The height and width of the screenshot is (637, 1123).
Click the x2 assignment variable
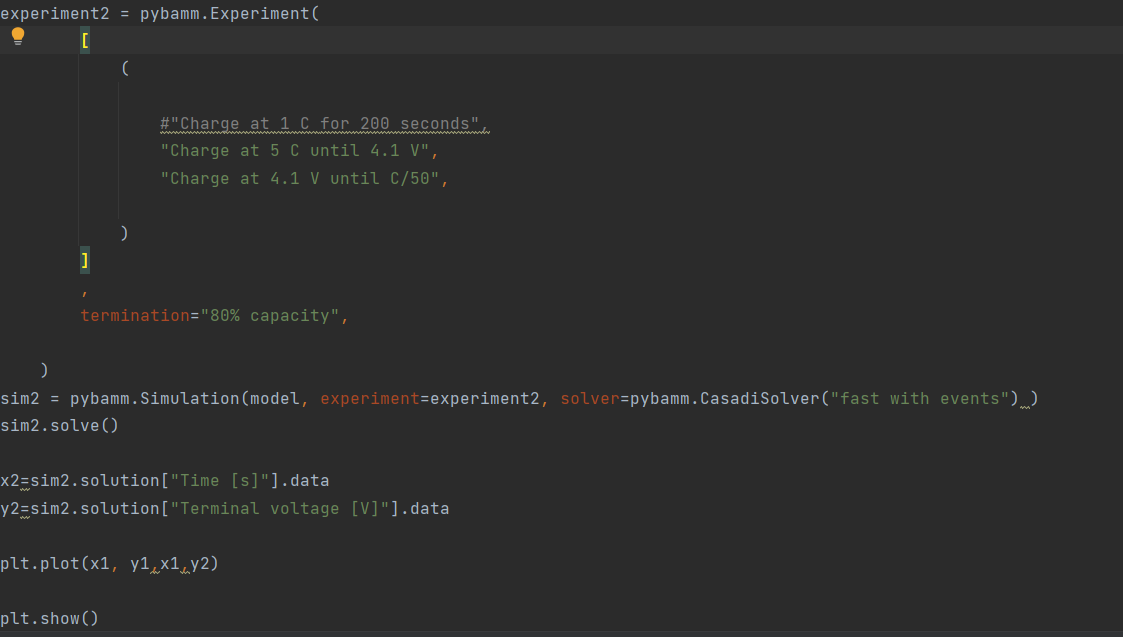click(10, 481)
